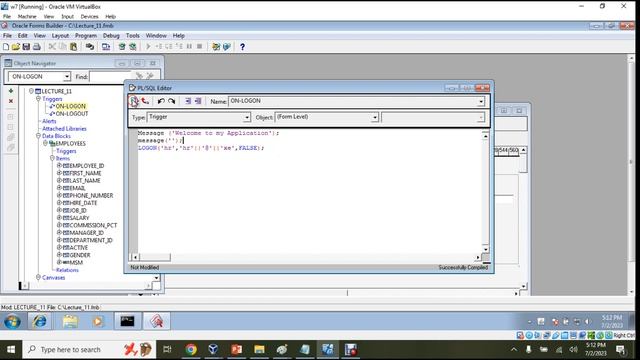Open the Layout menu
Viewport: 640px width, 360px height.
click(x=60, y=36)
